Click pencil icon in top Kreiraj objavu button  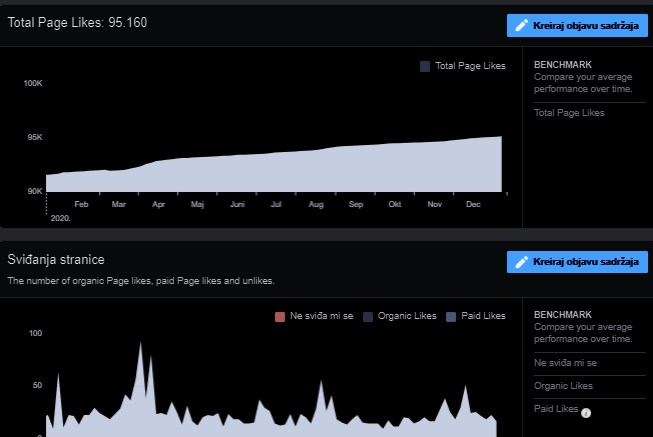[x=521, y=26]
